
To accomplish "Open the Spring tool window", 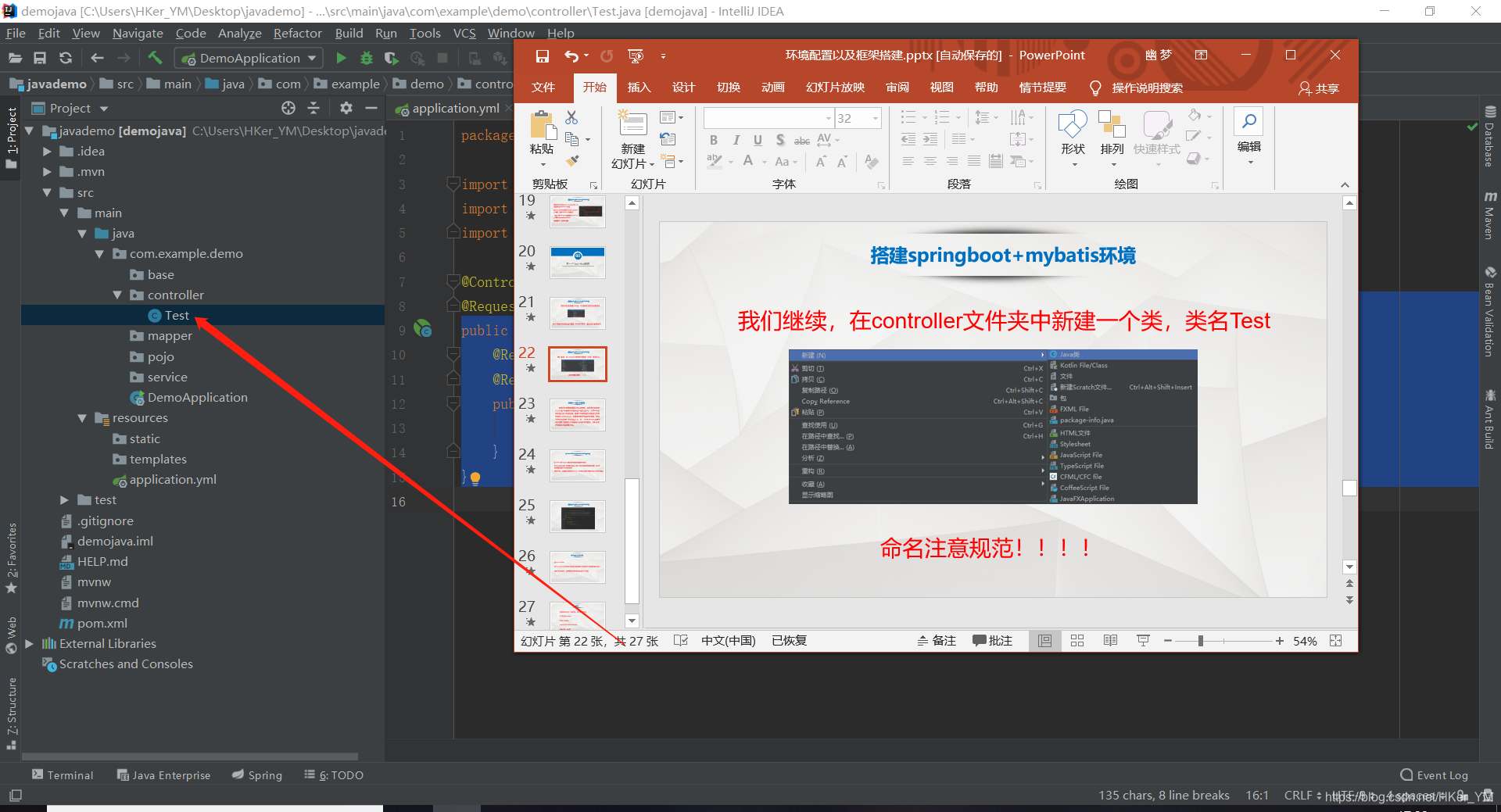I will point(257,775).
